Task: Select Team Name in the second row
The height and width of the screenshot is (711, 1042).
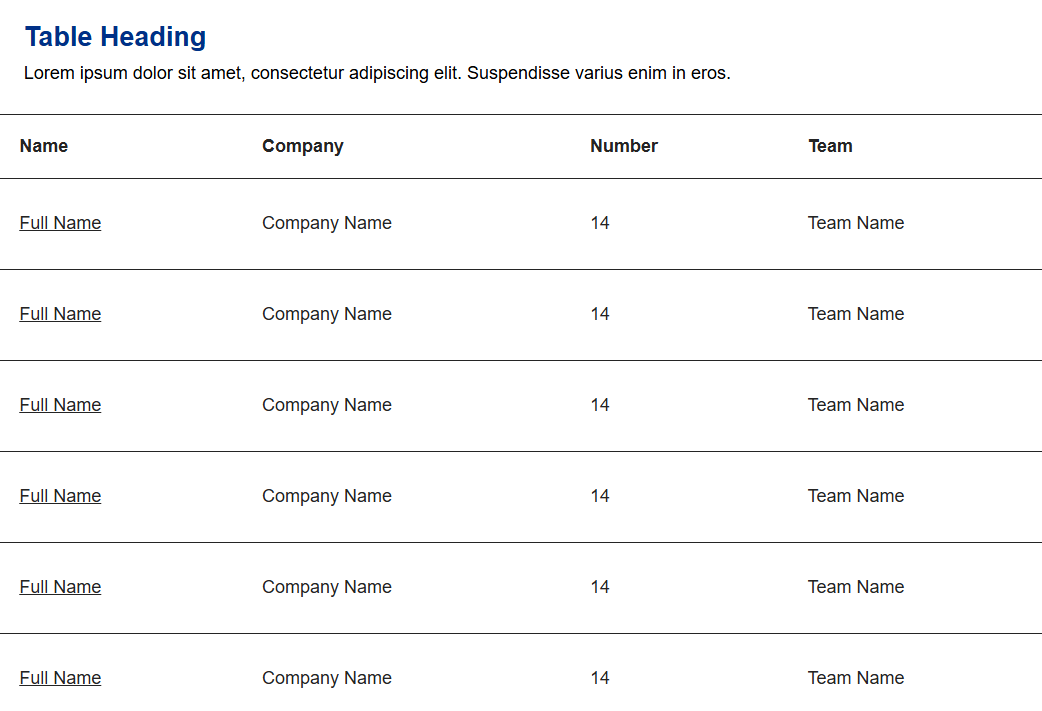Action: coord(856,313)
